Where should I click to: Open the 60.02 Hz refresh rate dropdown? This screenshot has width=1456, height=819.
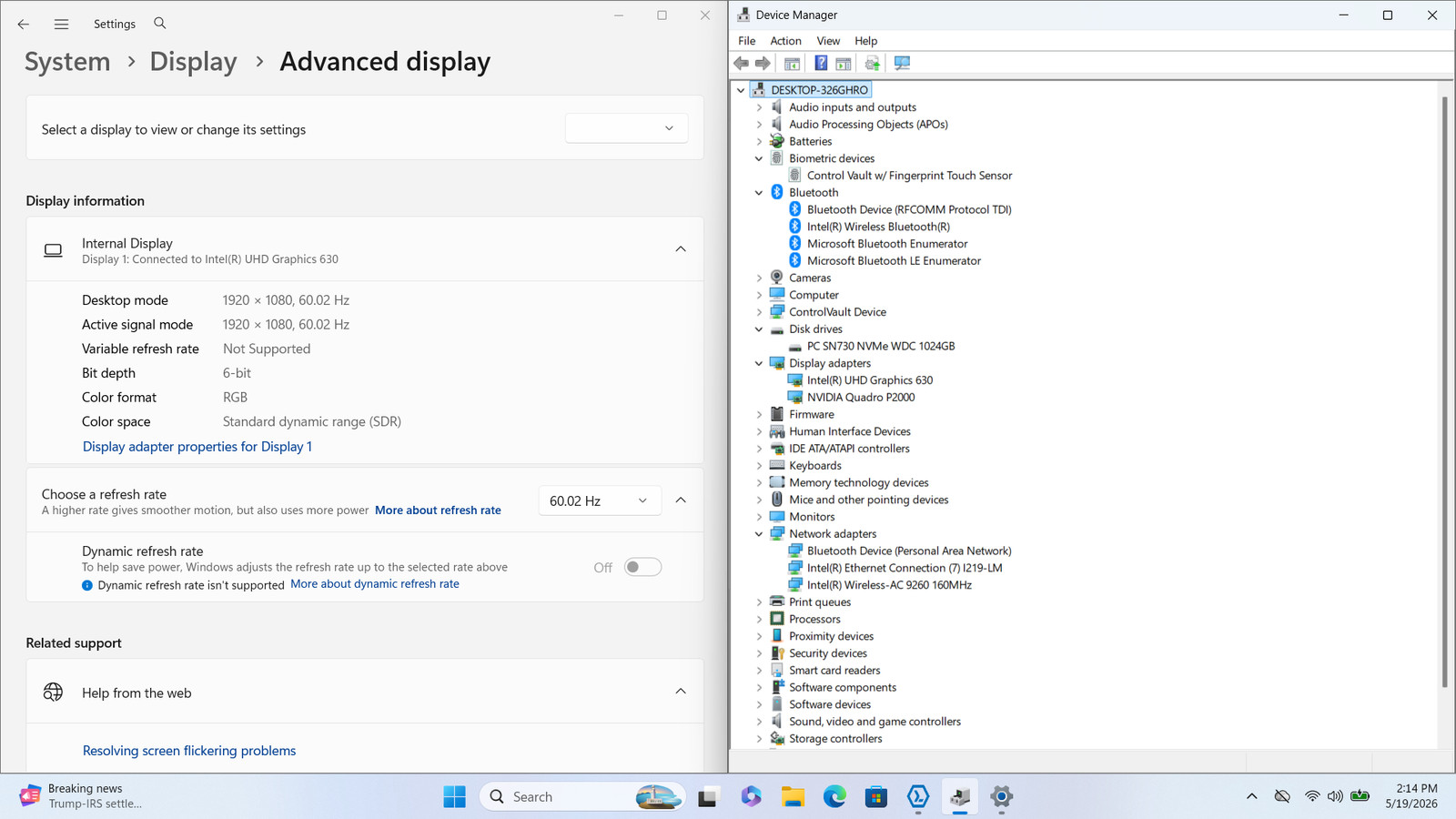[x=600, y=500]
